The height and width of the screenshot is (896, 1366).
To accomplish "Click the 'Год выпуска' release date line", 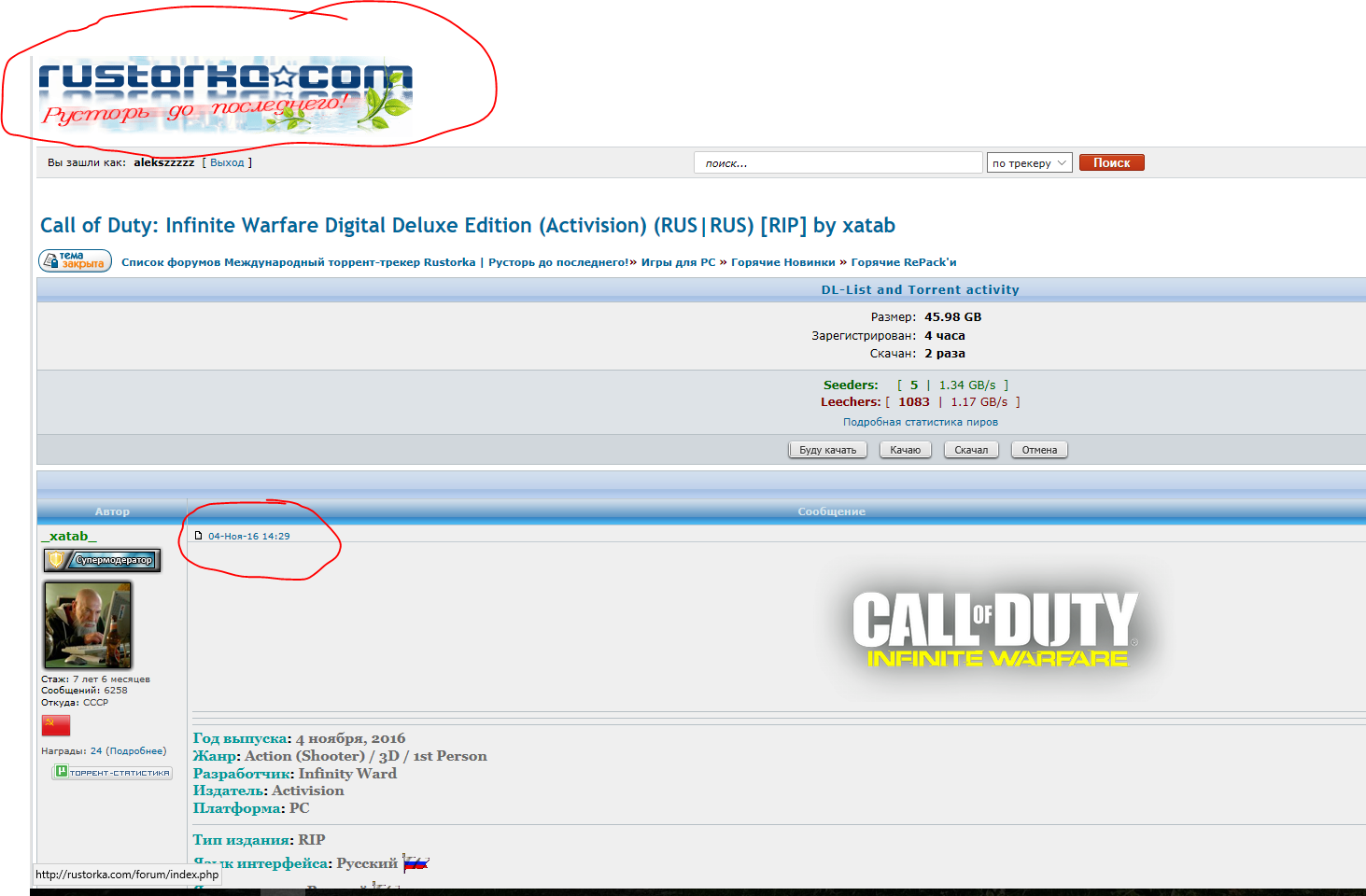I will tap(299, 738).
